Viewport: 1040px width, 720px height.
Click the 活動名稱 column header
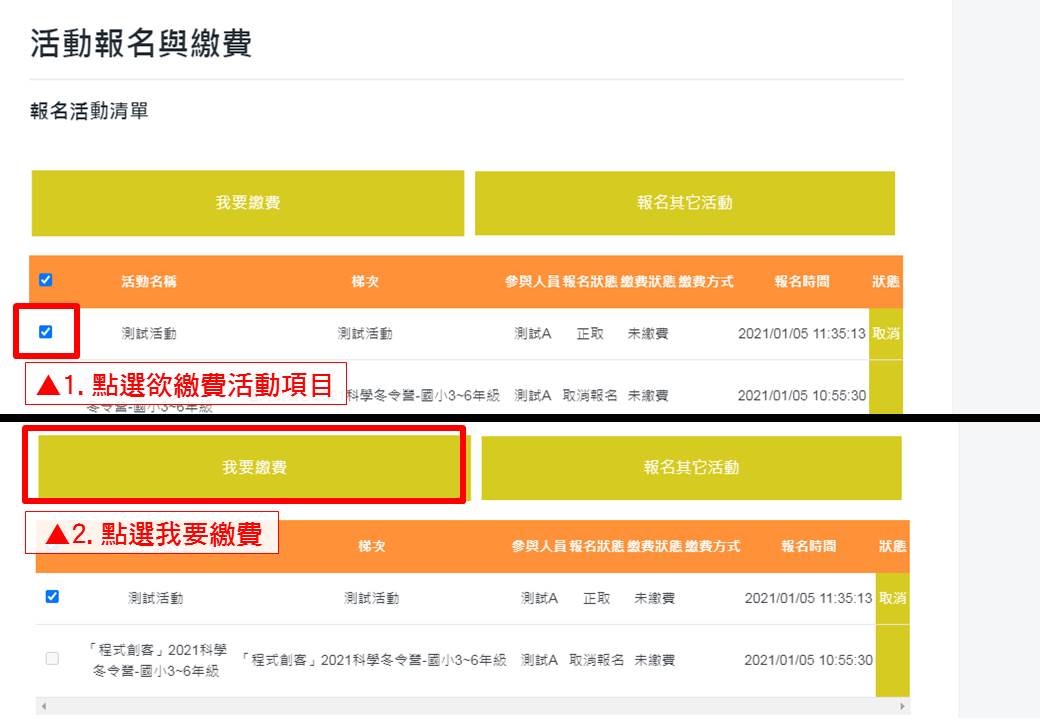(149, 282)
